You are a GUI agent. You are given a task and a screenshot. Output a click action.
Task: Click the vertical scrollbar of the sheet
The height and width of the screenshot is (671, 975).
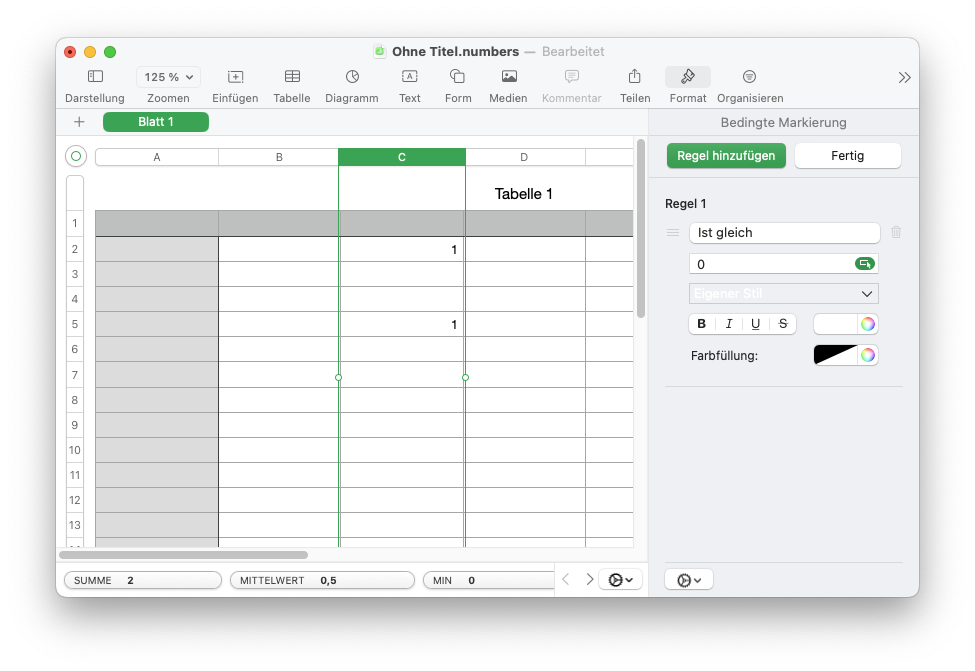pyautogui.click(x=640, y=228)
